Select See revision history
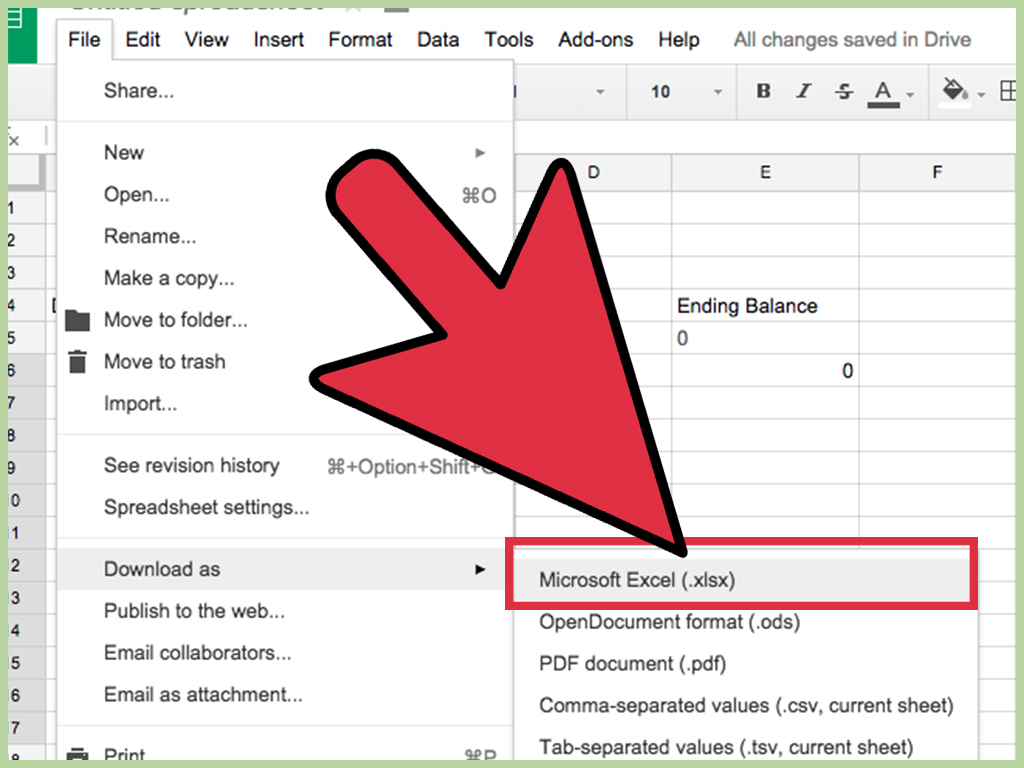 click(x=191, y=465)
